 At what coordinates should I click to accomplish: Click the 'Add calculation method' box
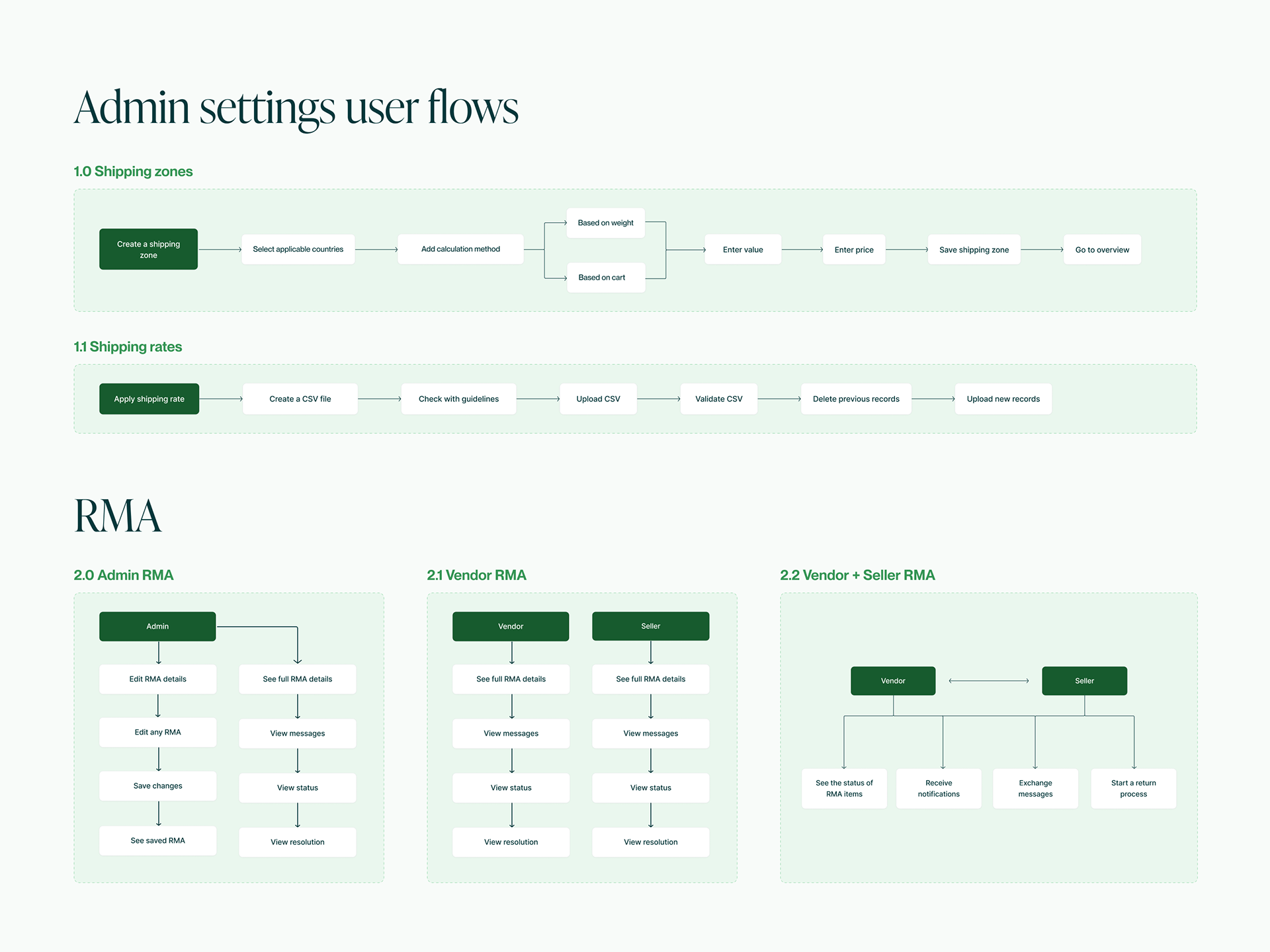tap(460, 249)
